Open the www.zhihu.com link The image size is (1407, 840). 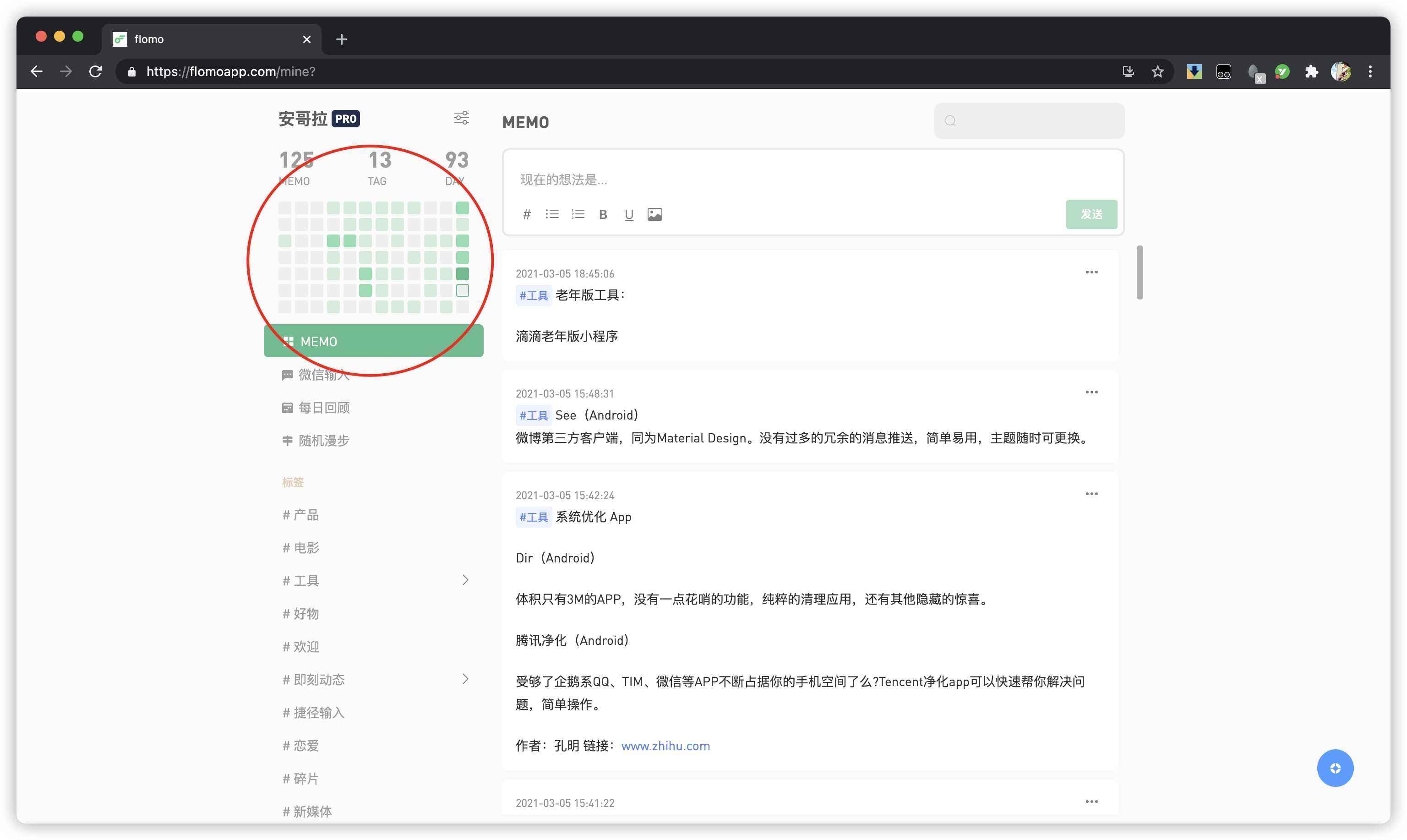[x=665, y=746]
